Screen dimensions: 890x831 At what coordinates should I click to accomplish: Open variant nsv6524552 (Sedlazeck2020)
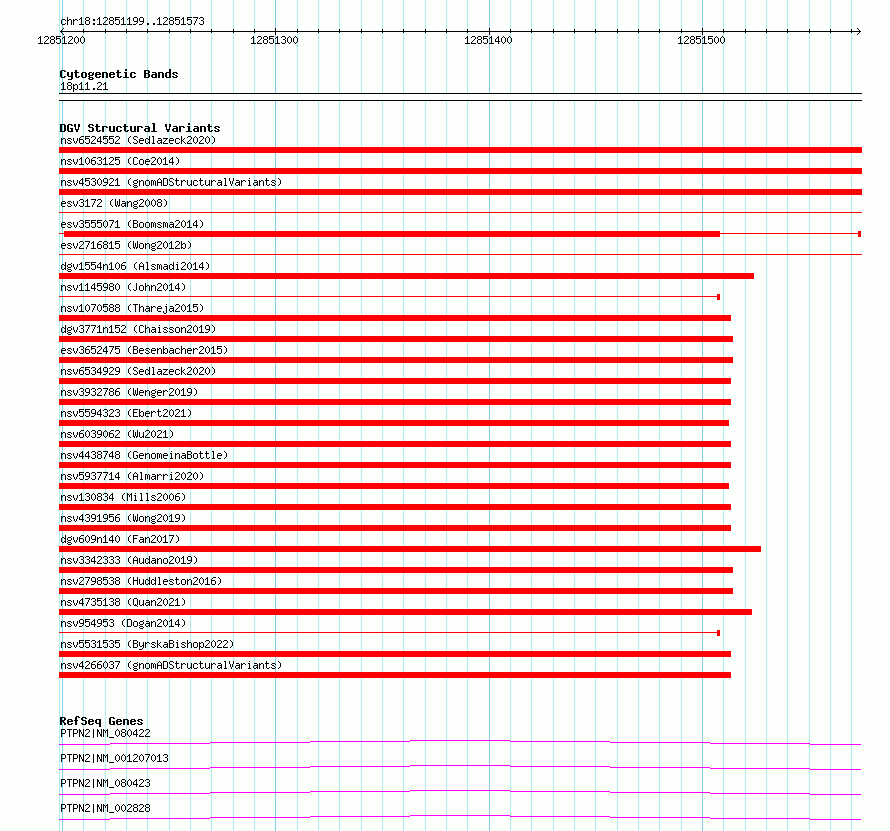[138, 140]
